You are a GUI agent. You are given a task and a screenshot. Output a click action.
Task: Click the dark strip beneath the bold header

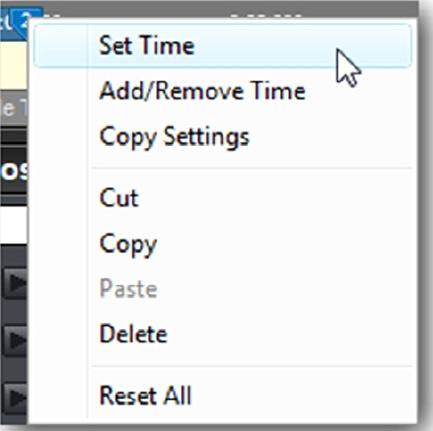click(14, 199)
